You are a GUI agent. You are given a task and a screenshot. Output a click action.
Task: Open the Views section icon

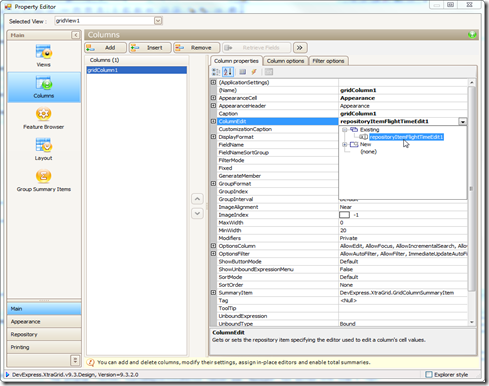coord(44,52)
